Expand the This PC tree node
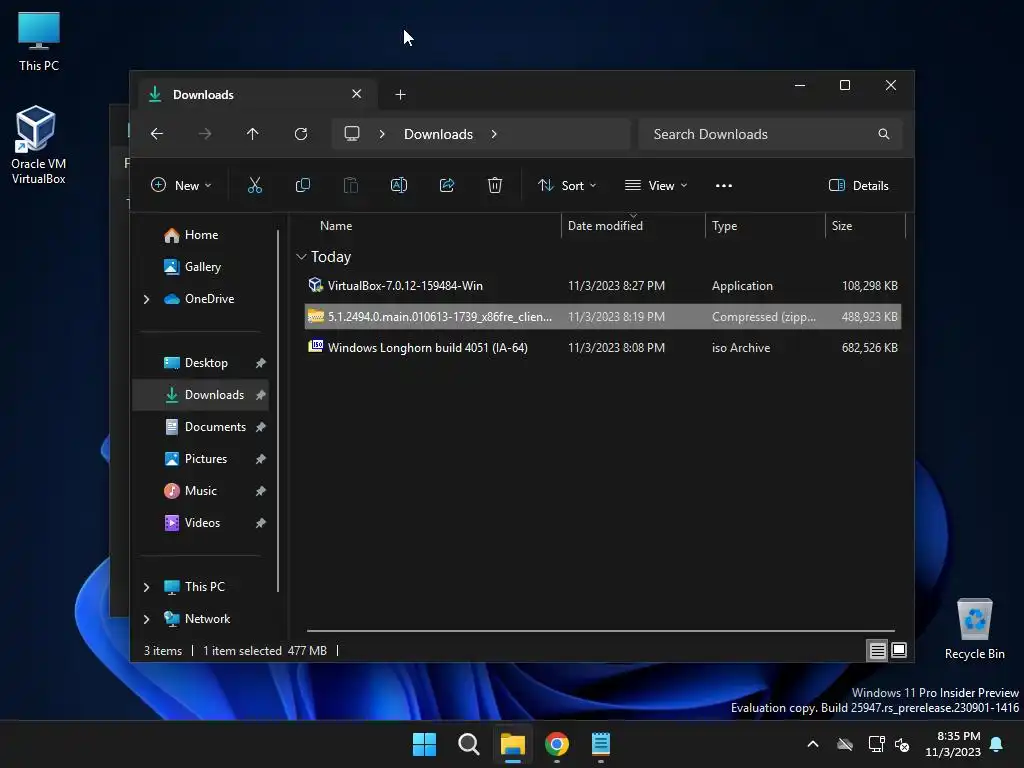 (x=146, y=587)
